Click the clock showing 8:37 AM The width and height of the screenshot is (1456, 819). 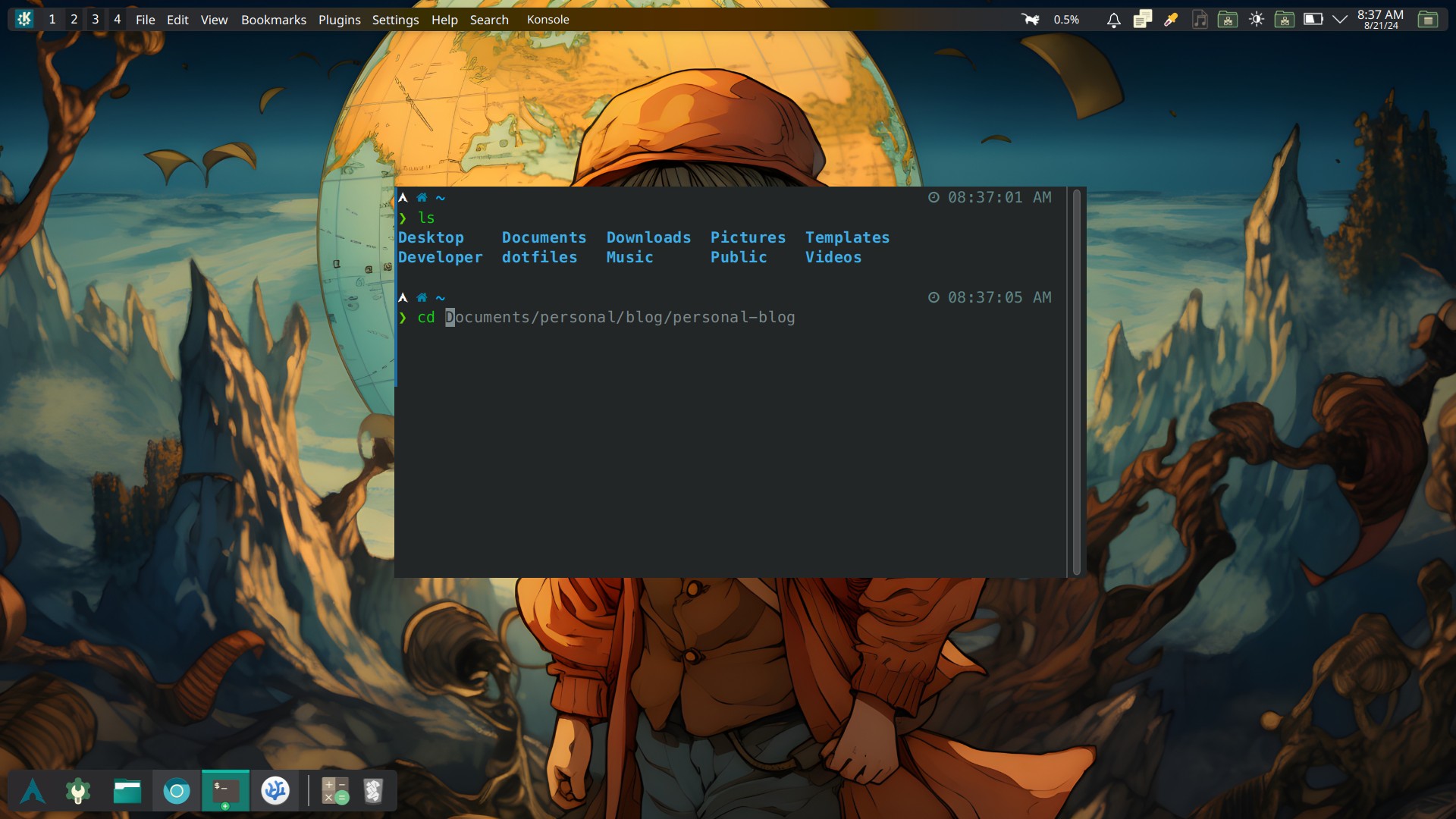[x=1380, y=20]
